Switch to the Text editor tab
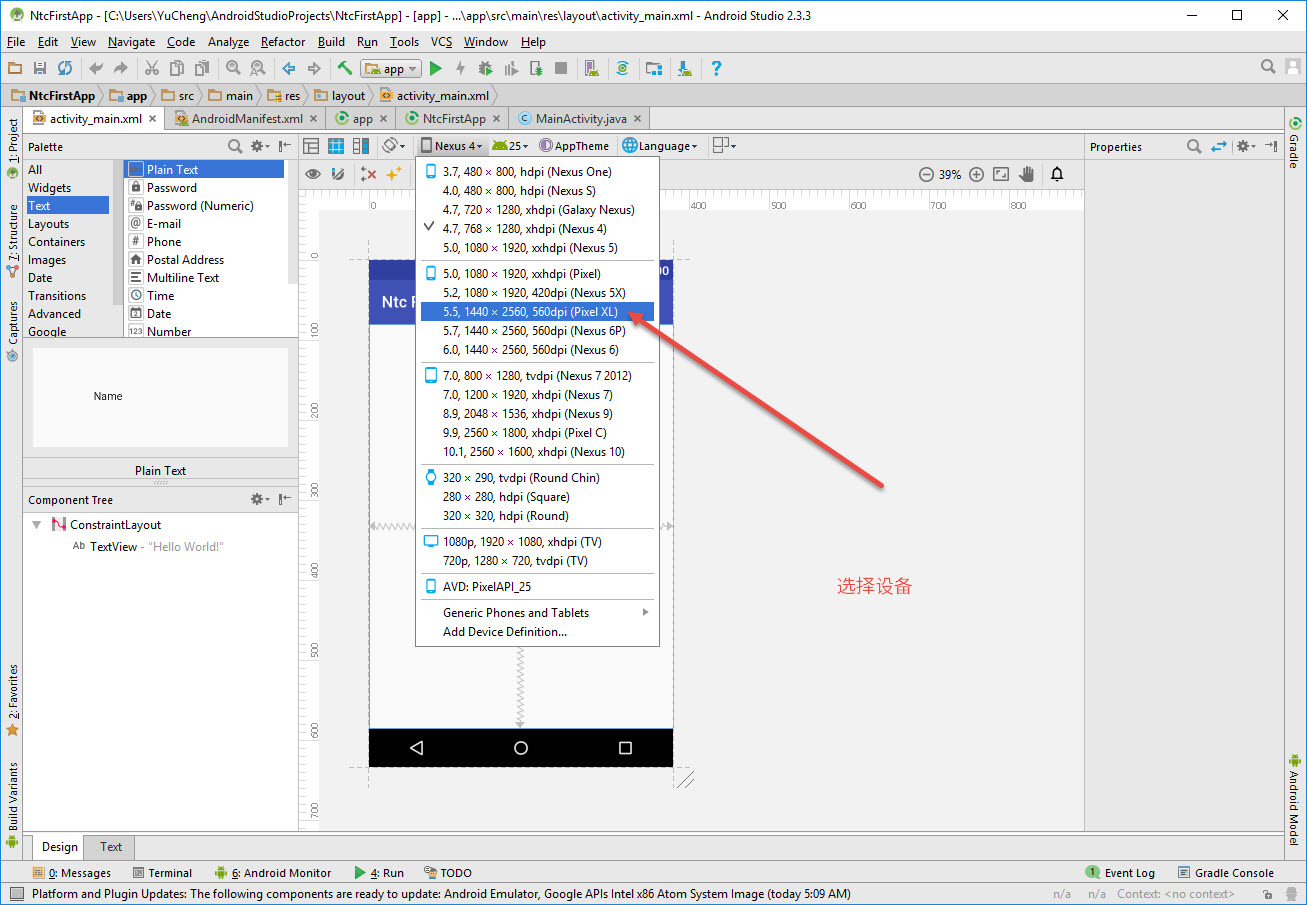Viewport: 1307px width, 905px height. click(x=111, y=847)
